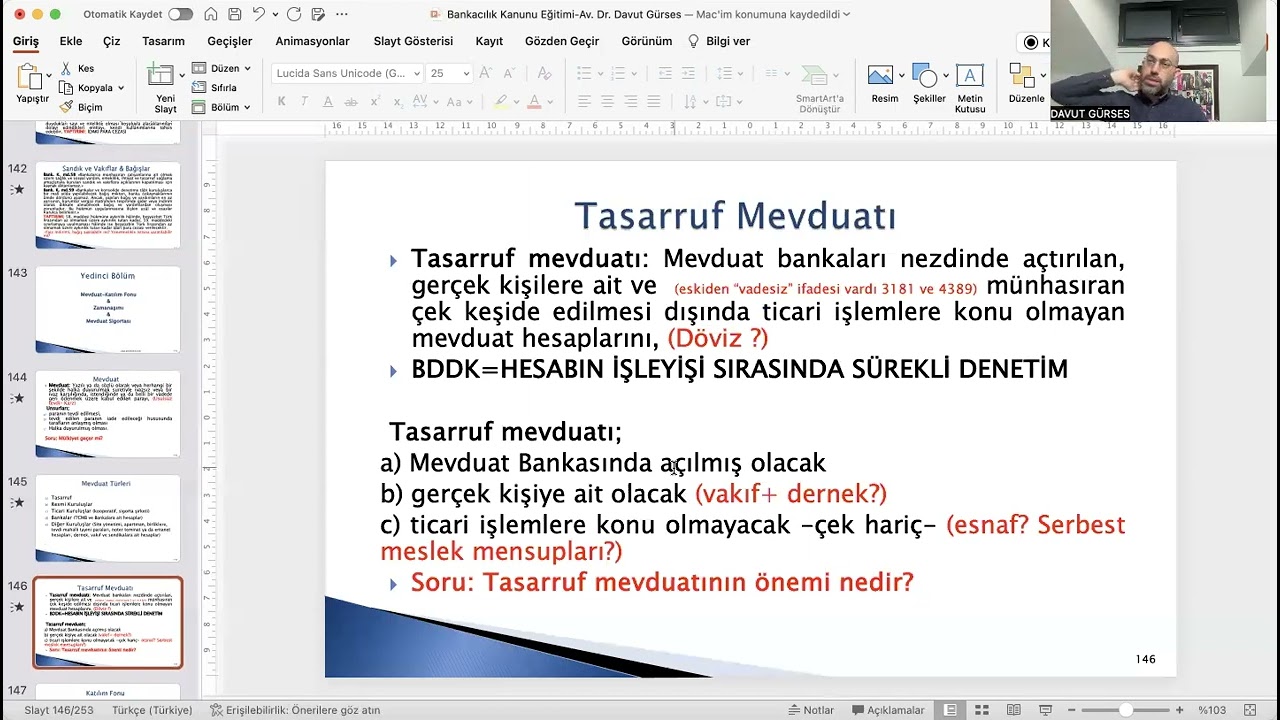Toggle the record radio button in ribbon
The height and width of the screenshot is (720, 1280).
(x=1031, y=42)
